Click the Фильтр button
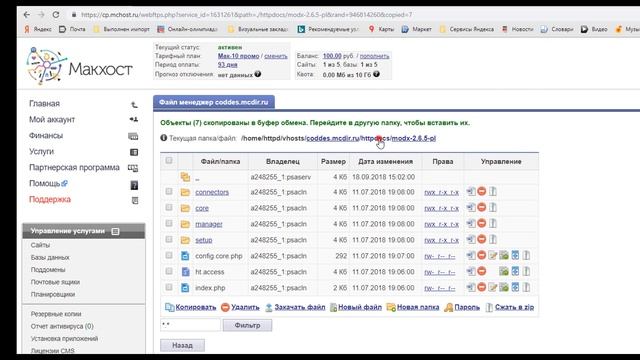The height and width of the screenshot is (360, 640). [x=247, y=325]
